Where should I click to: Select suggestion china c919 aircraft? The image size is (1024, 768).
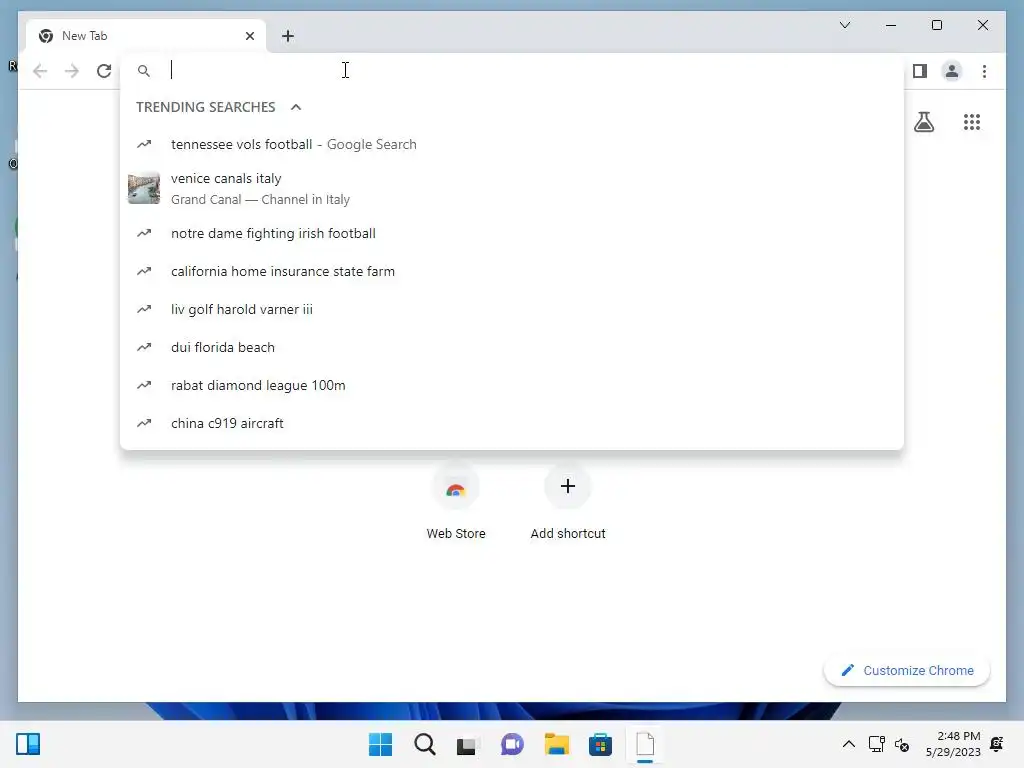coord(512,423)
